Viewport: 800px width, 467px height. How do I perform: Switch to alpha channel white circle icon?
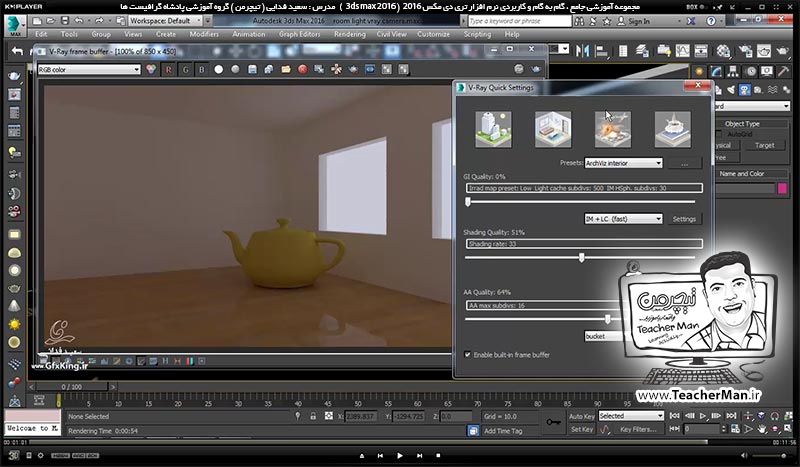click(x=218, y=69)
